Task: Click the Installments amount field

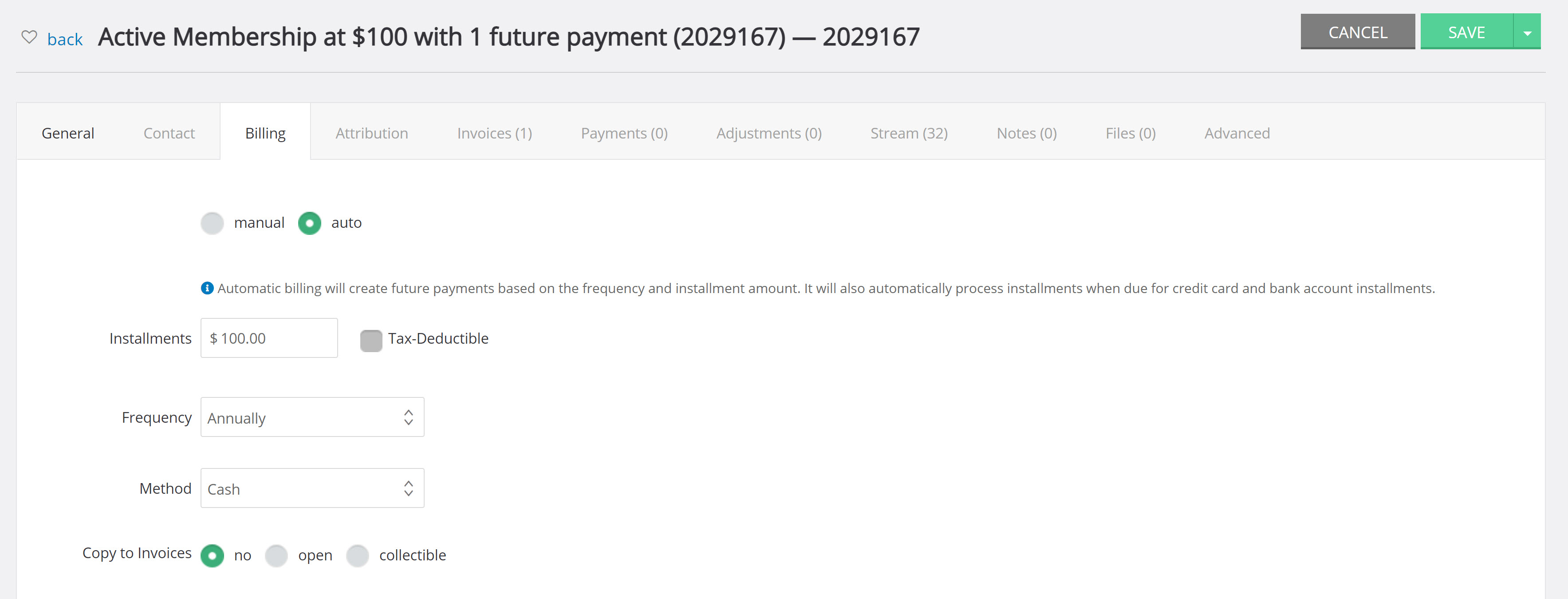Action: point(269,338)
